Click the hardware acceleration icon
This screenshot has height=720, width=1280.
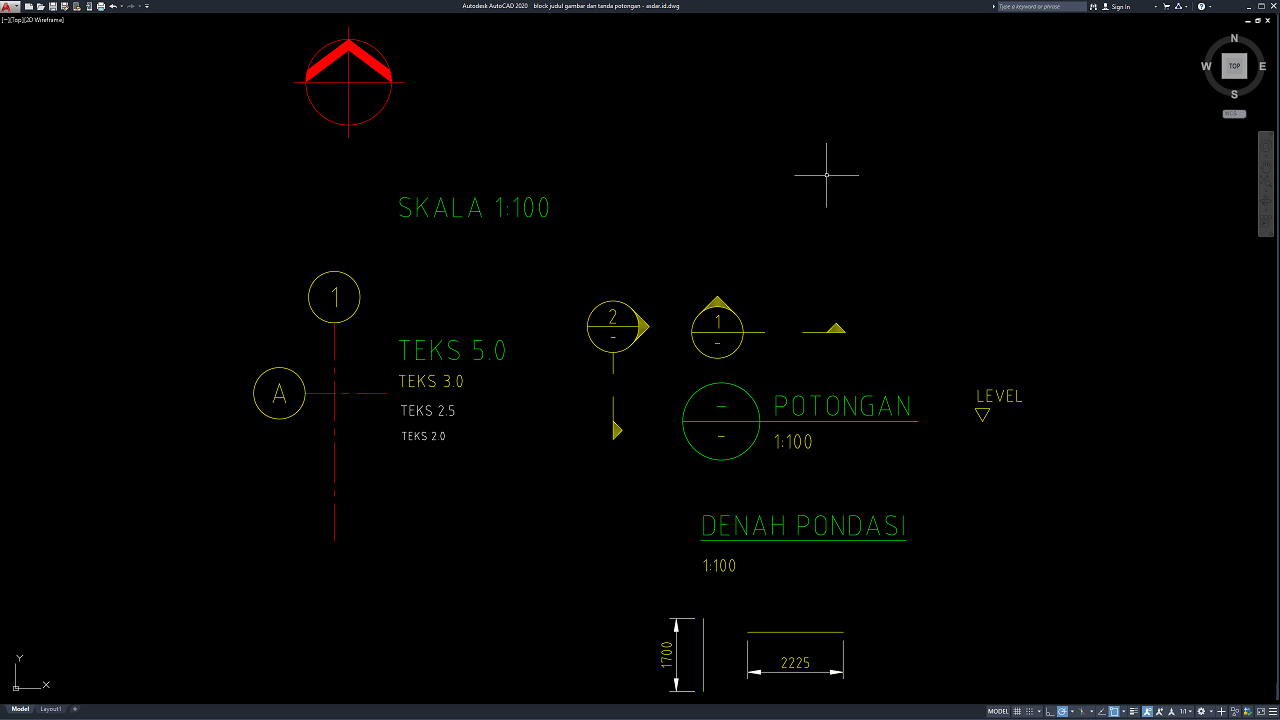pos(1247,712)
